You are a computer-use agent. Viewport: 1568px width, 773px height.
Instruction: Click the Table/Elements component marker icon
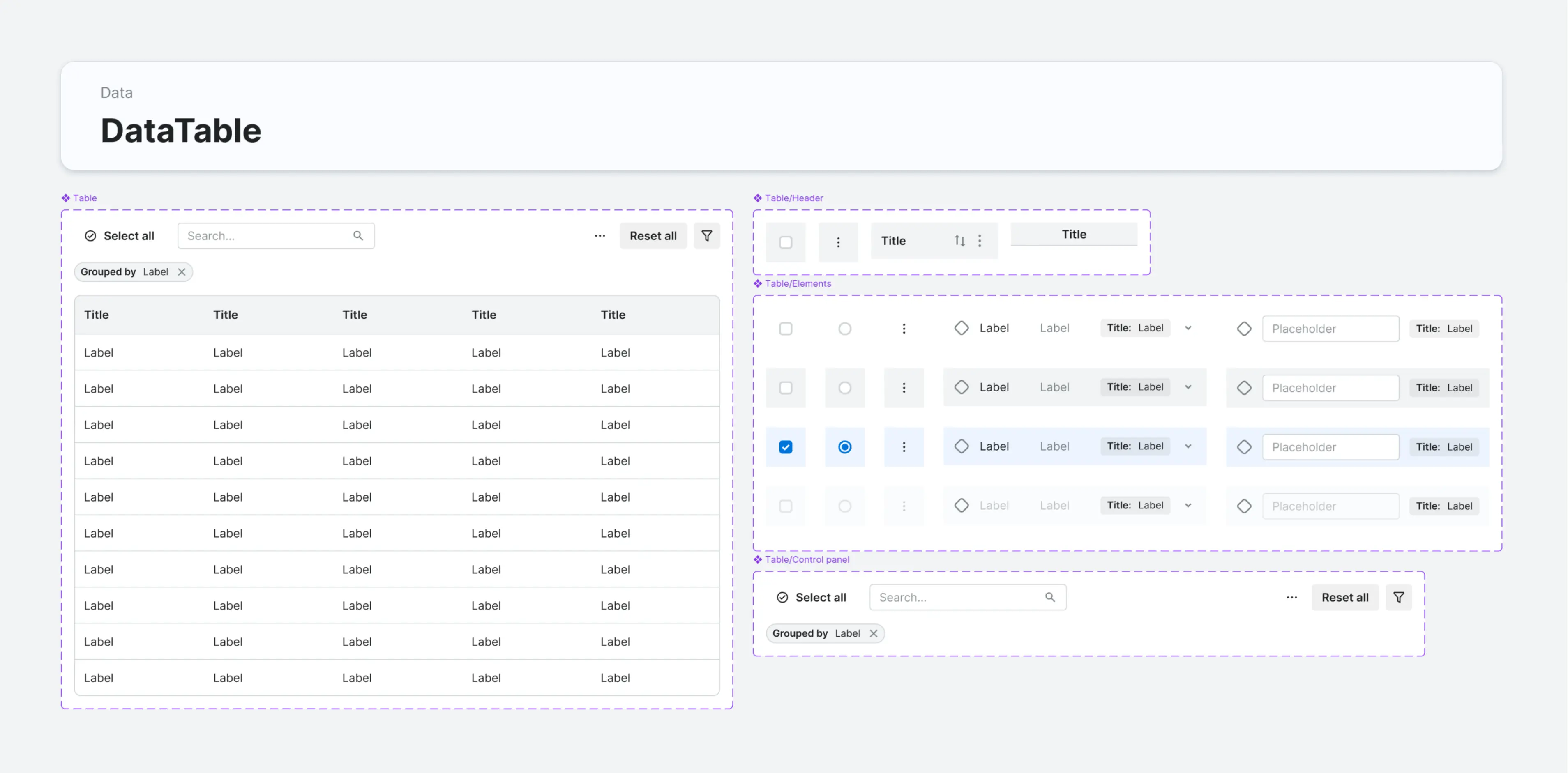(758, 284)
